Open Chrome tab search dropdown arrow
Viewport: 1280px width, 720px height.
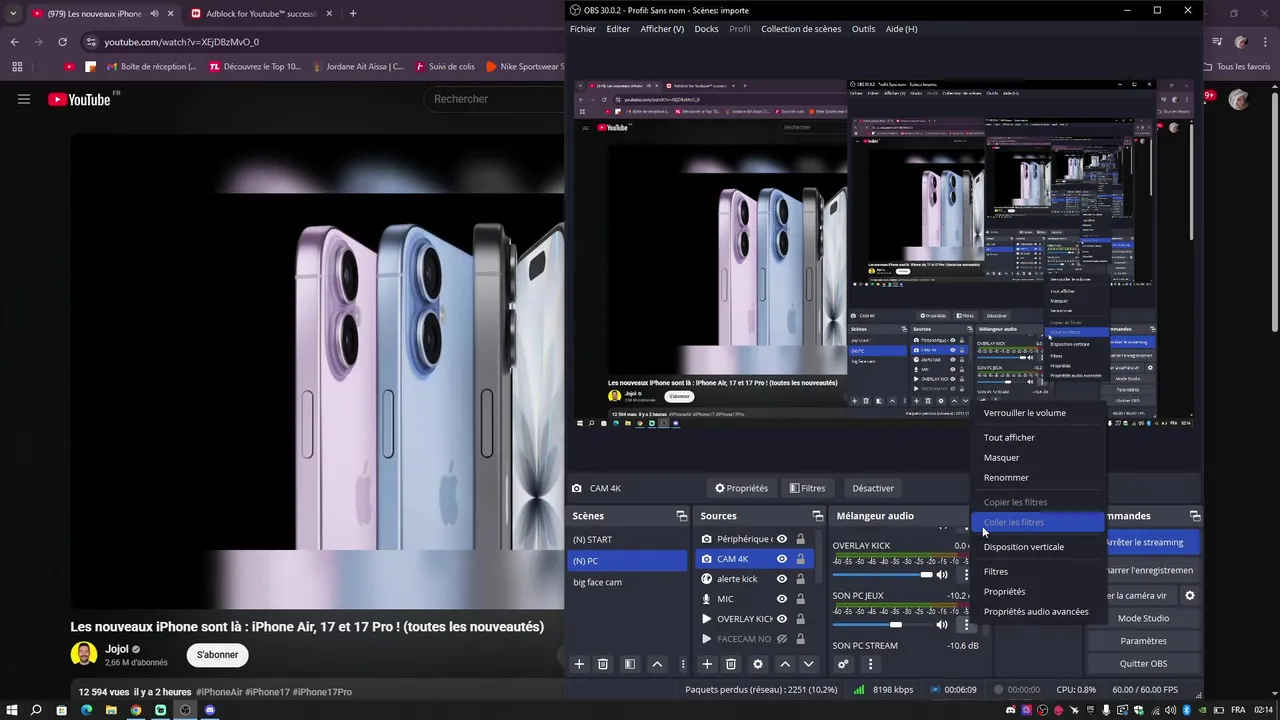[13, 14]
